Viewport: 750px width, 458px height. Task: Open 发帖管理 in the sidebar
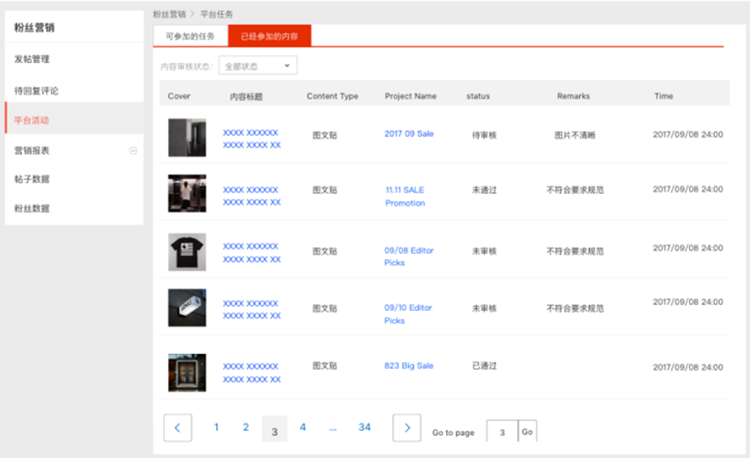point(32,59)
